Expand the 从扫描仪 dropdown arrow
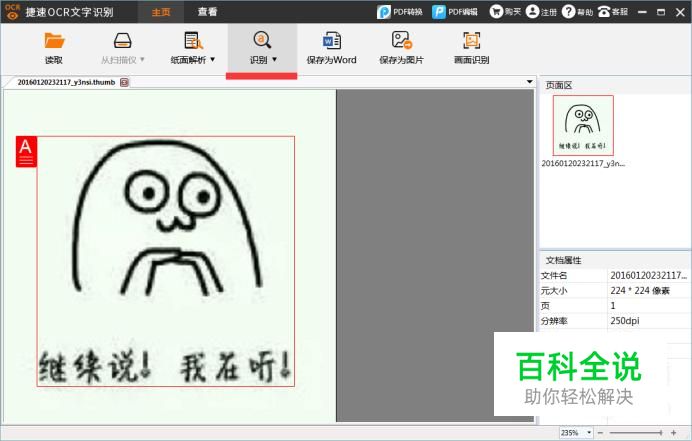This screenshot has height=441, width=692. click(142, 60)
